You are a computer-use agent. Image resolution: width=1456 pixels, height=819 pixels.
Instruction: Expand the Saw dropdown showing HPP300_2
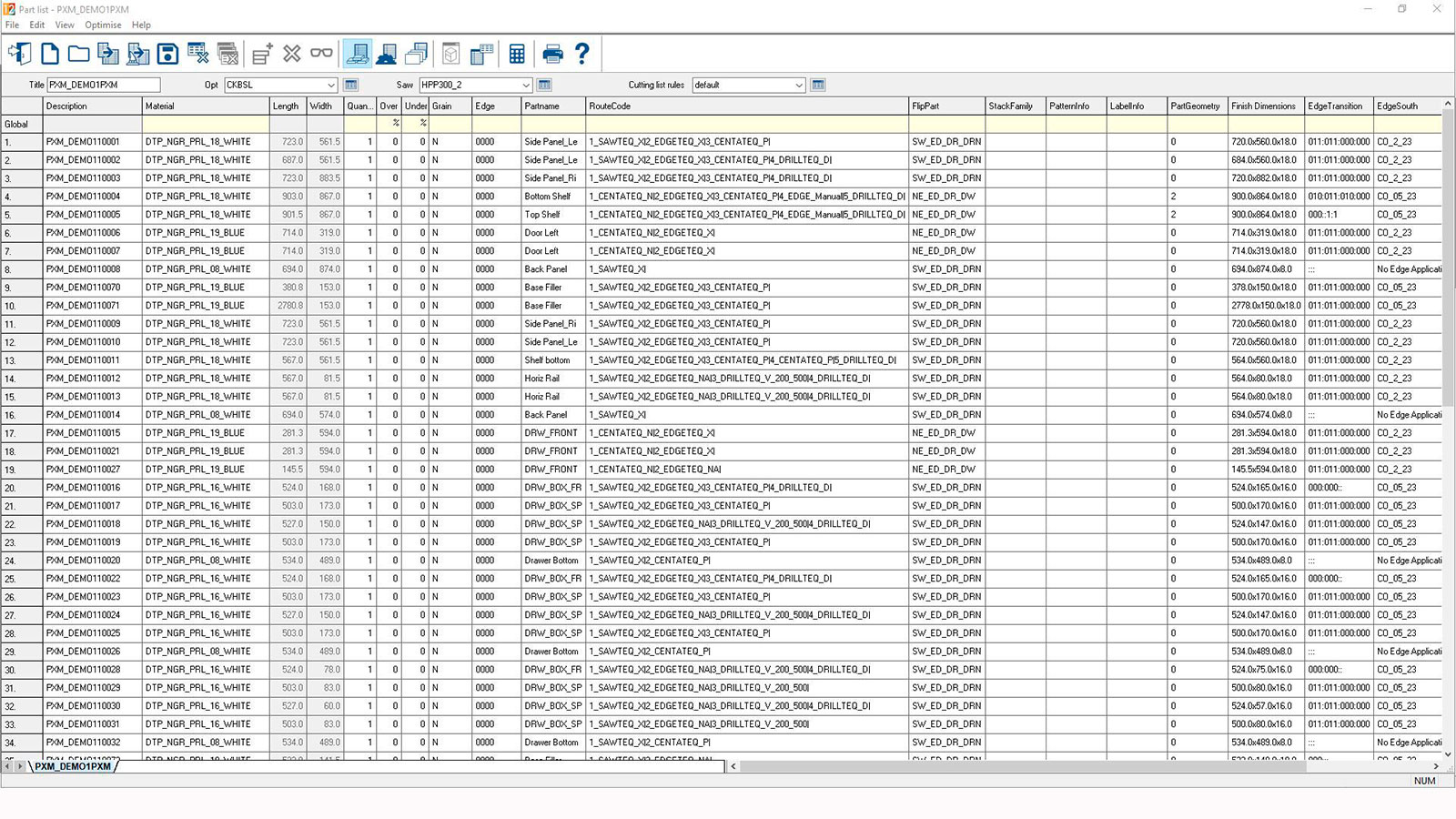(526, 86)
